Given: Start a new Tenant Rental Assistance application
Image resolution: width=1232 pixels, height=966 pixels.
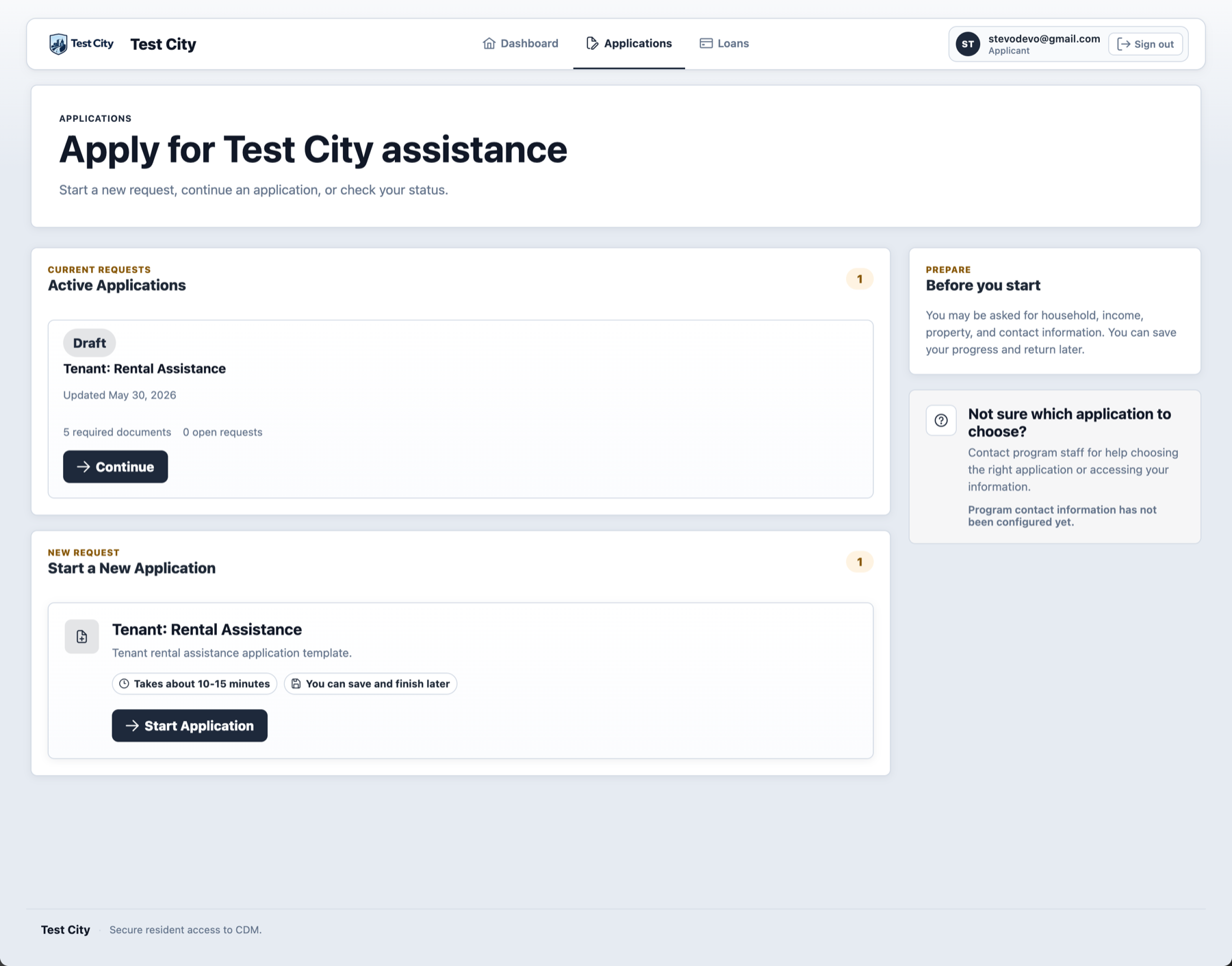Looking at the screenshot, I should tap(190, 725).
